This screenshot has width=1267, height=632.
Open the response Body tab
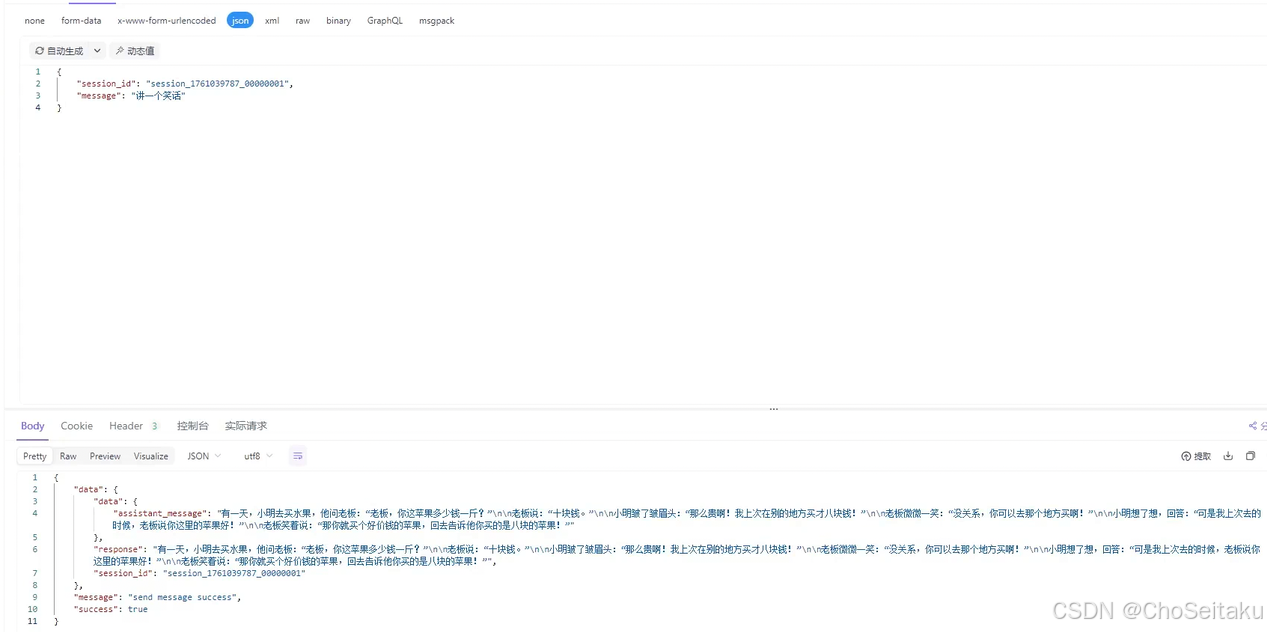point(33,426)
